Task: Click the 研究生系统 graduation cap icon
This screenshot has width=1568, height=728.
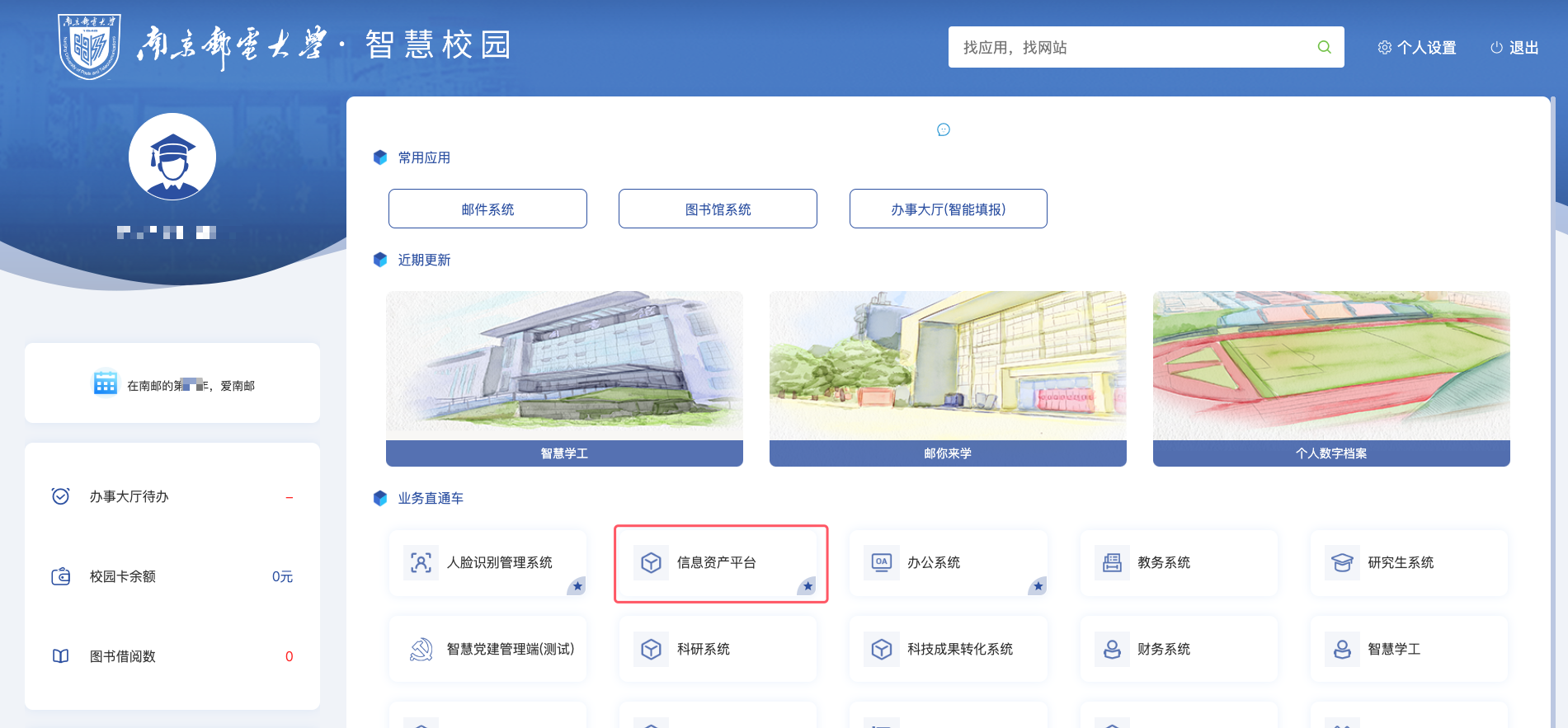Action: point(1342,562)
